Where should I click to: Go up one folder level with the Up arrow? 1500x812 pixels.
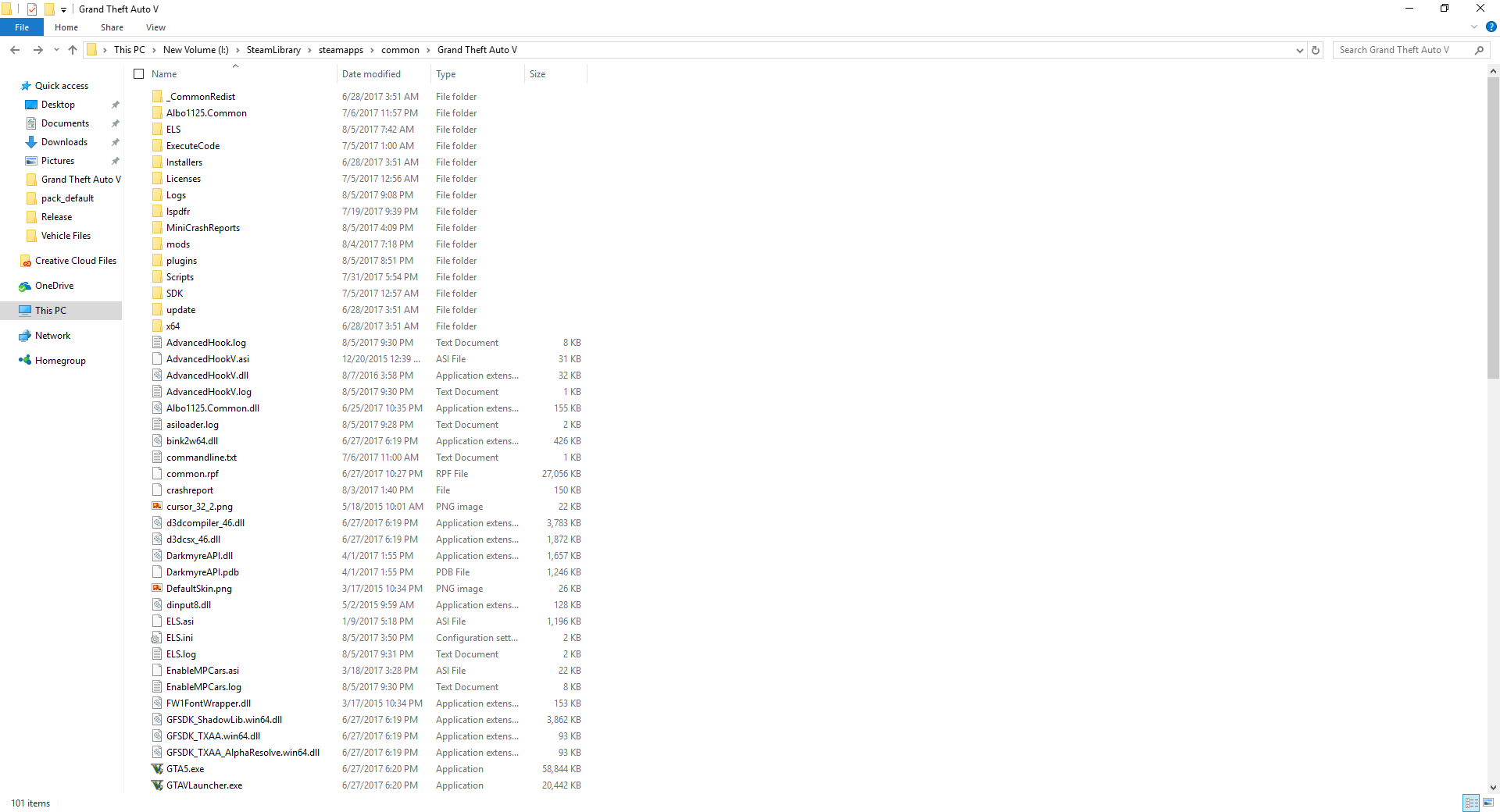(x=73, y=50)
